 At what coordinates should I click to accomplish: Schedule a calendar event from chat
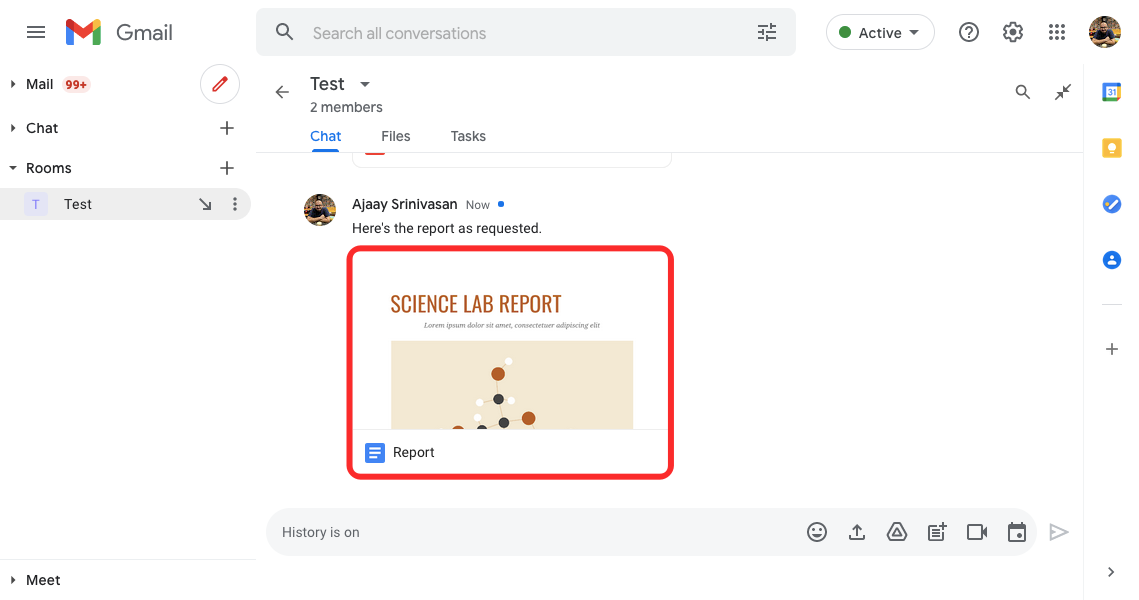1017,532
